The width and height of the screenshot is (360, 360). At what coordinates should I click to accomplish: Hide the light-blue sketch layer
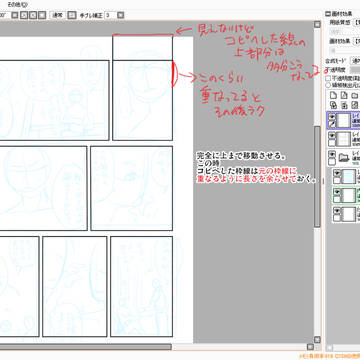tap(338, 173)
